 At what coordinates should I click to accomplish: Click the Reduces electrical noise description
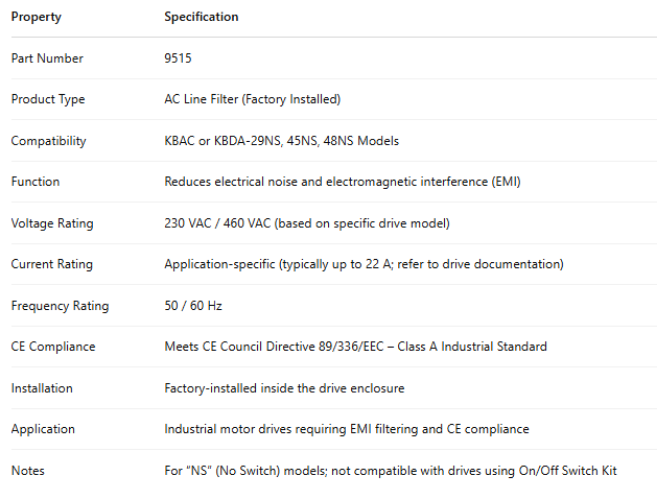point(342,182)
